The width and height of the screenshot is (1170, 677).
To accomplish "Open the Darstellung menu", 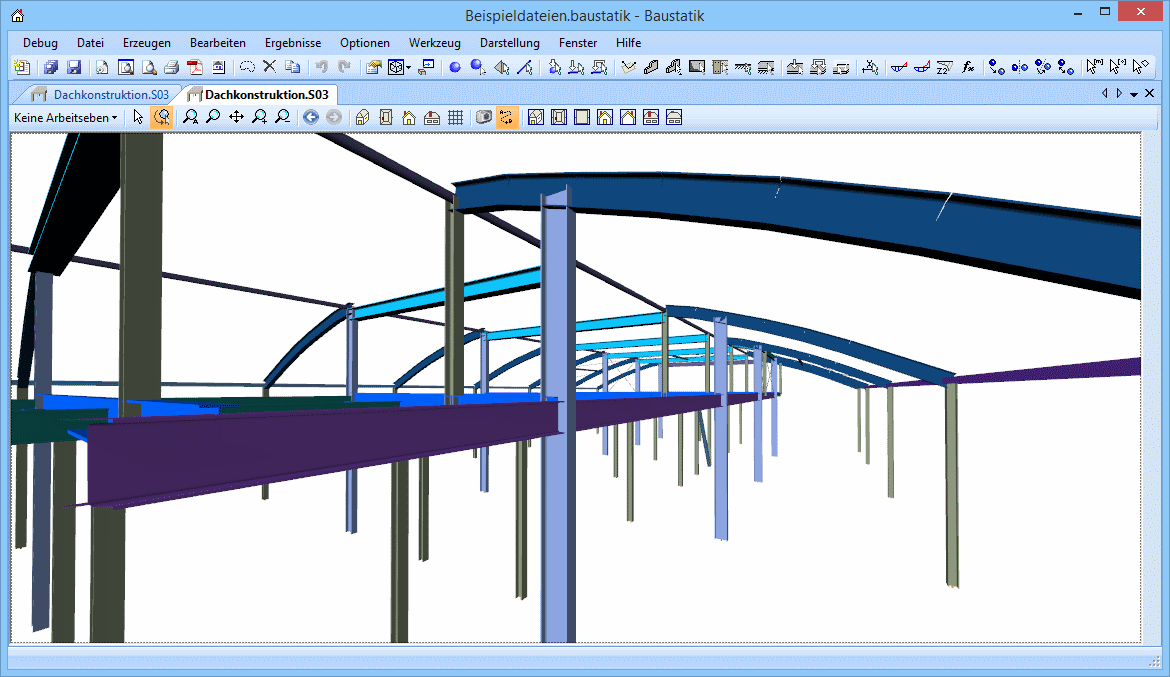I will [x=509, y=43].
